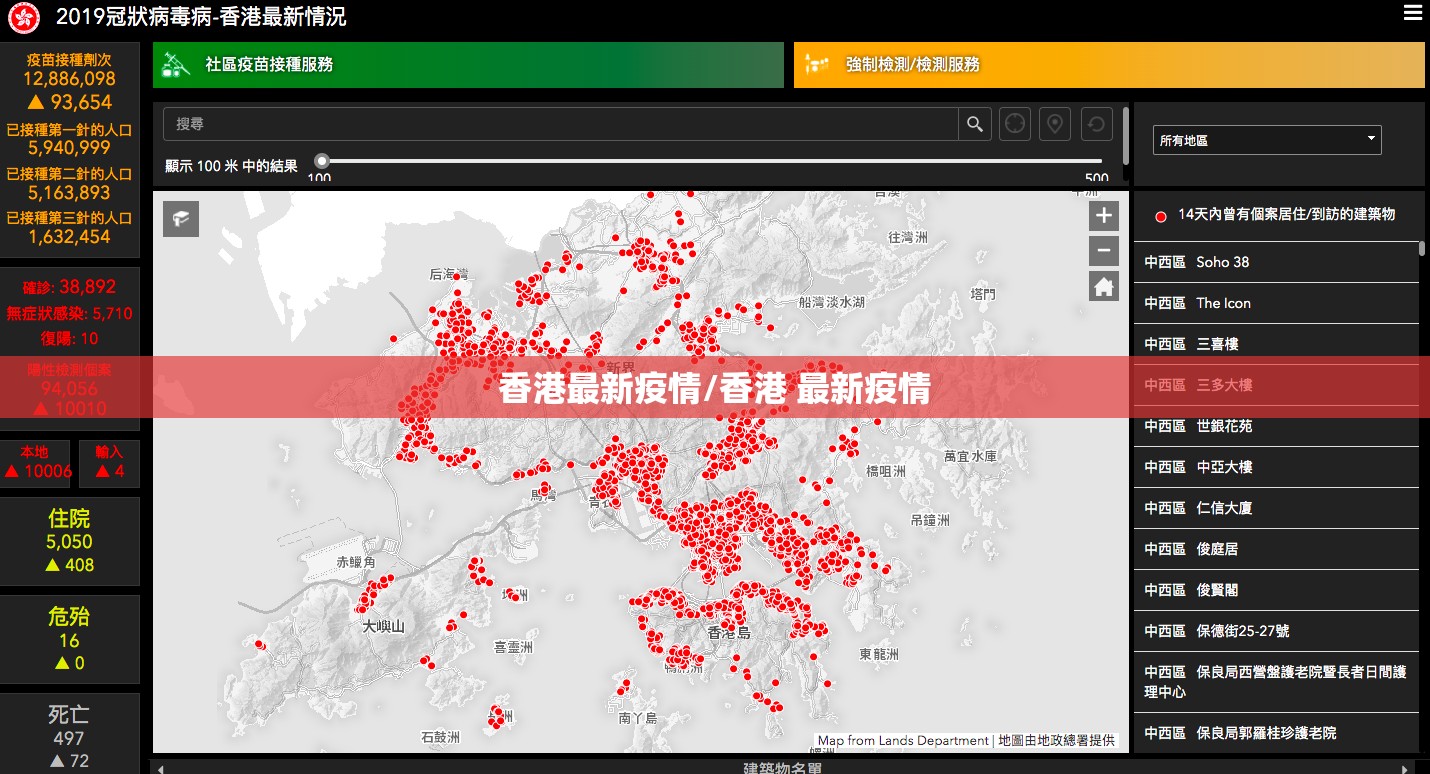Zoom out the map with minus button
Image resolution: width=1430 pixels, height=774 pixels.
1104,250
